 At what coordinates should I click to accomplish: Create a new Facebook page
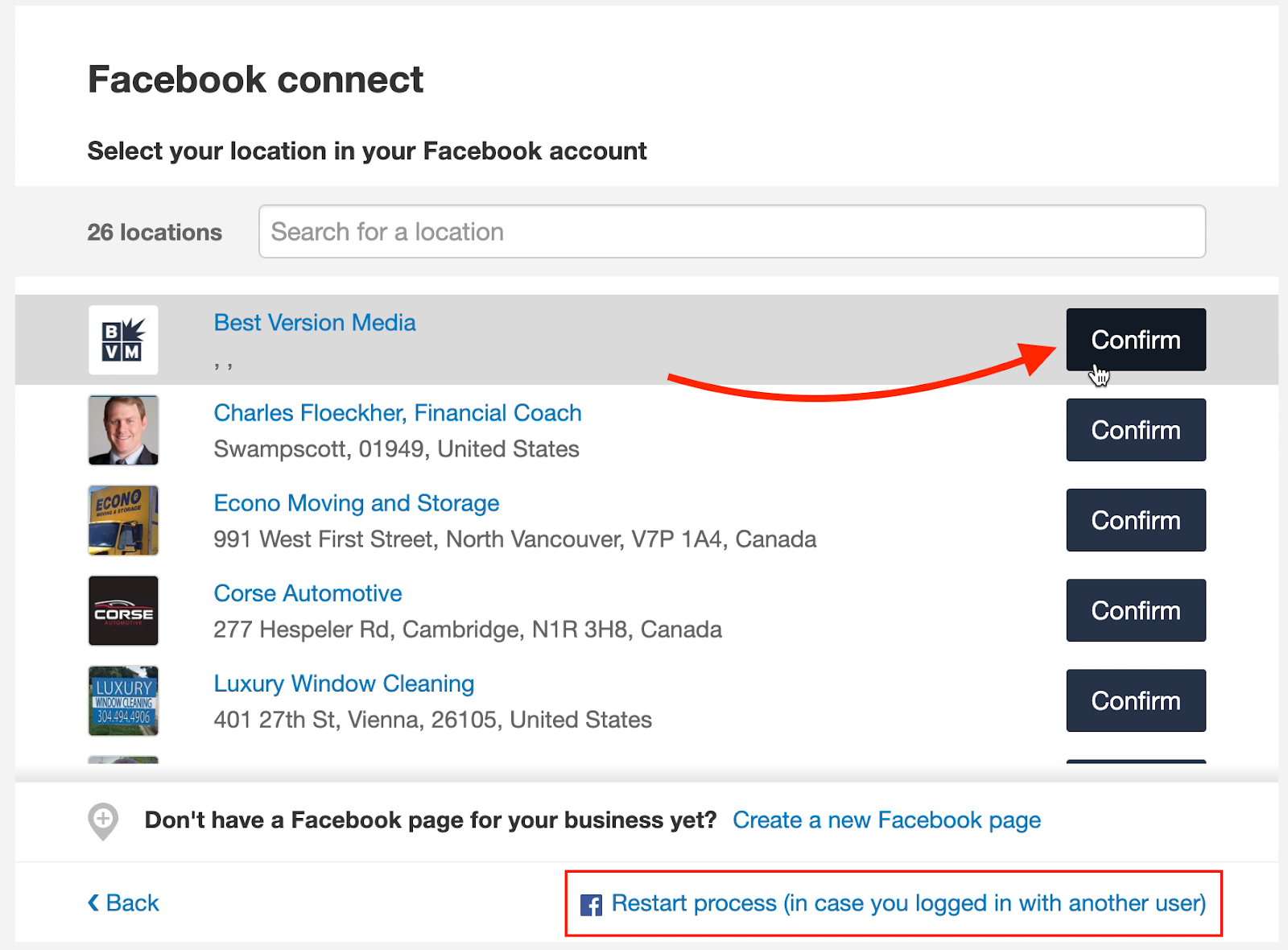[886, 820]
